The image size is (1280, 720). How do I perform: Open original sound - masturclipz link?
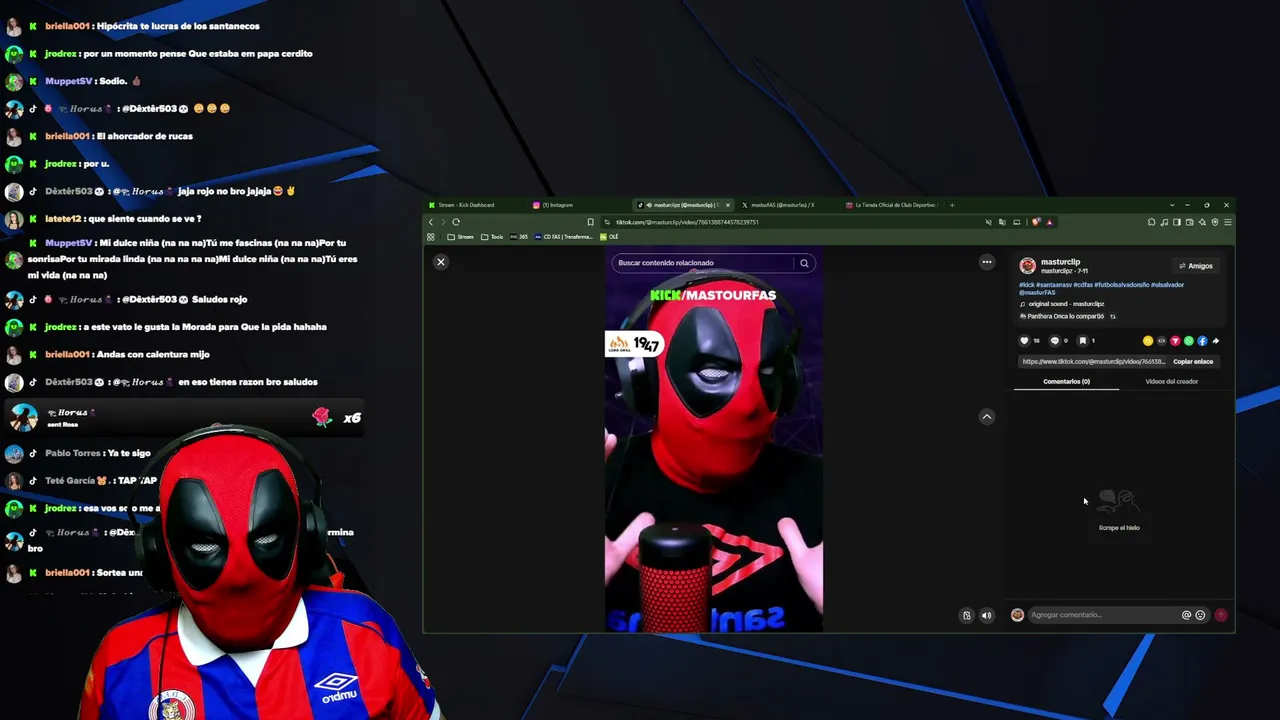[1066, 304]
